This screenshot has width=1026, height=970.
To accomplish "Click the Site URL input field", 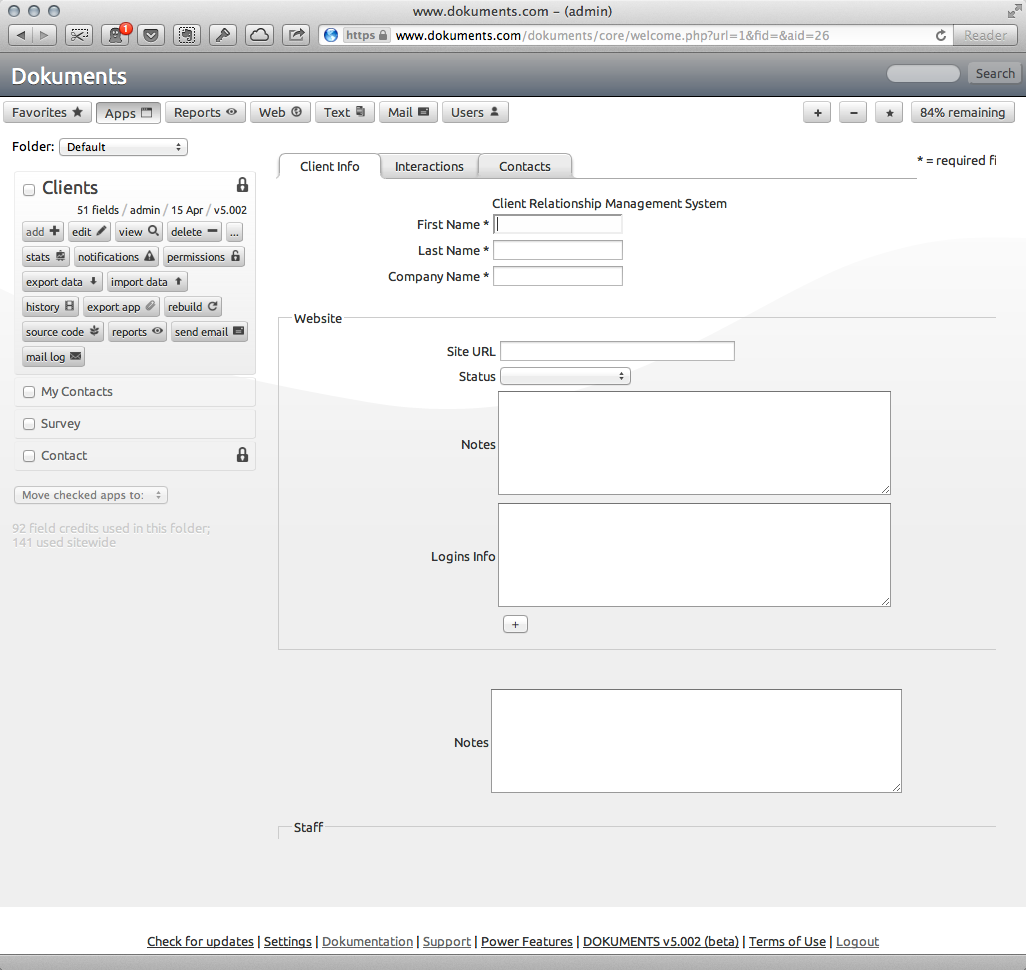I will pos(618,351).
